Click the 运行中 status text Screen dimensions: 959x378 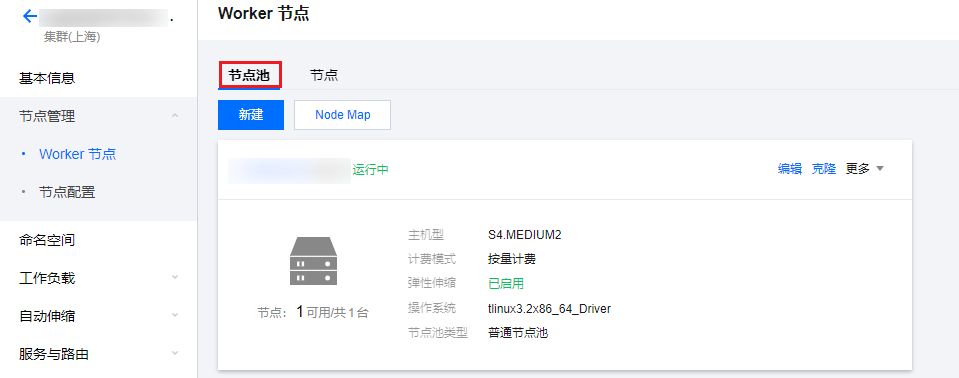[371, 170]
